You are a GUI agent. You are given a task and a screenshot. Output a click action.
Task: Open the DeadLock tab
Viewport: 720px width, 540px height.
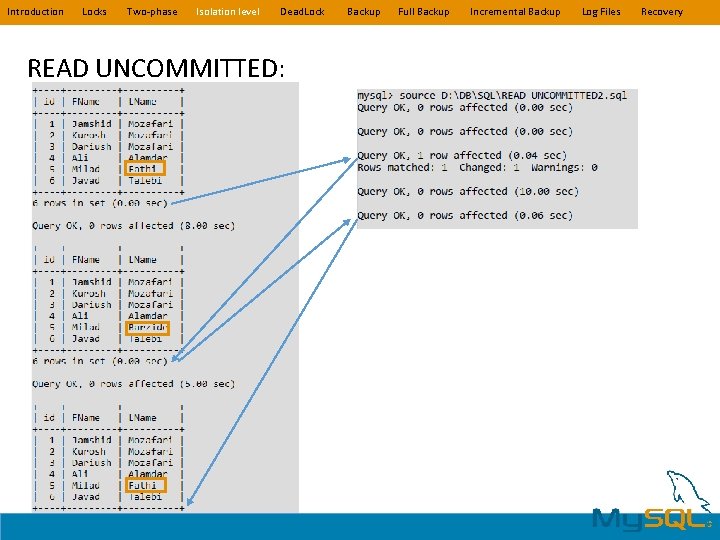pyautogui.click(x=302, y=12)
